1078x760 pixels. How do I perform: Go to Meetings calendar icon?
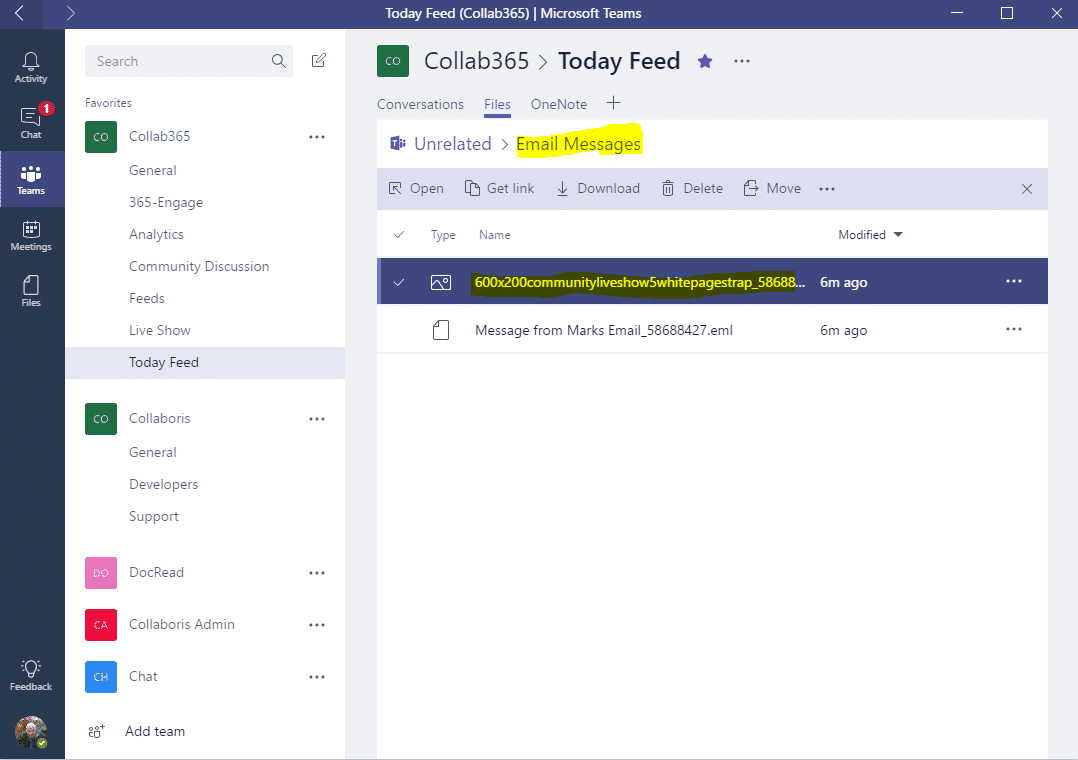tap(31, 235)
